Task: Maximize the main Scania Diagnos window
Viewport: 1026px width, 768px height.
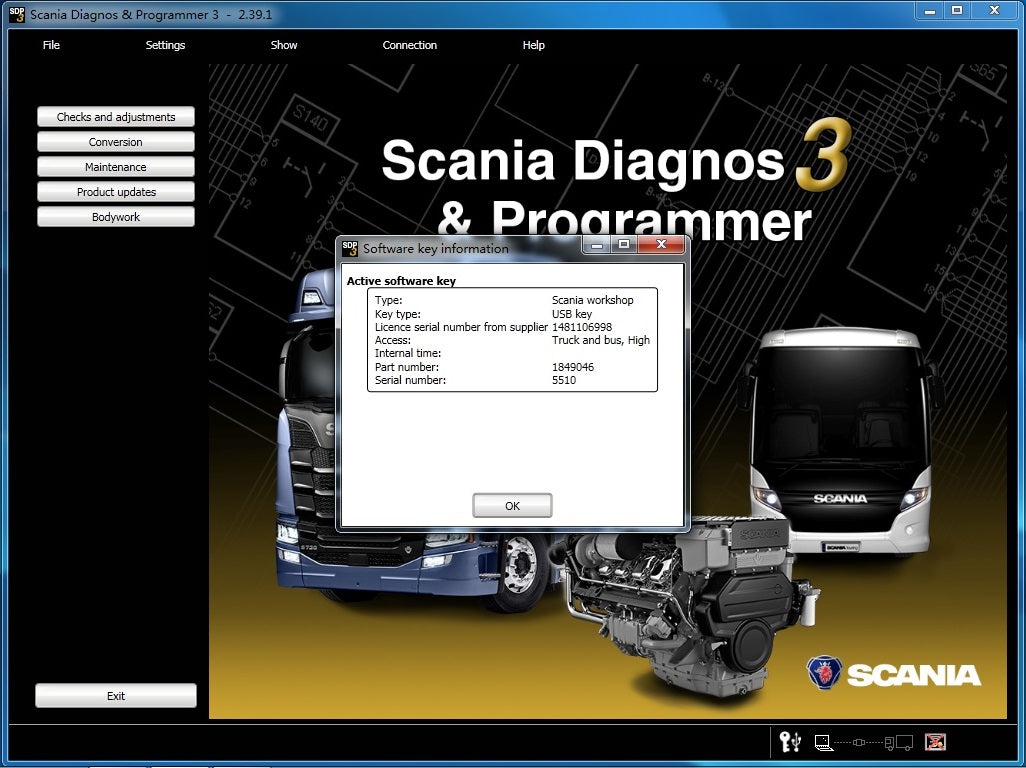Action: [957, 11]
